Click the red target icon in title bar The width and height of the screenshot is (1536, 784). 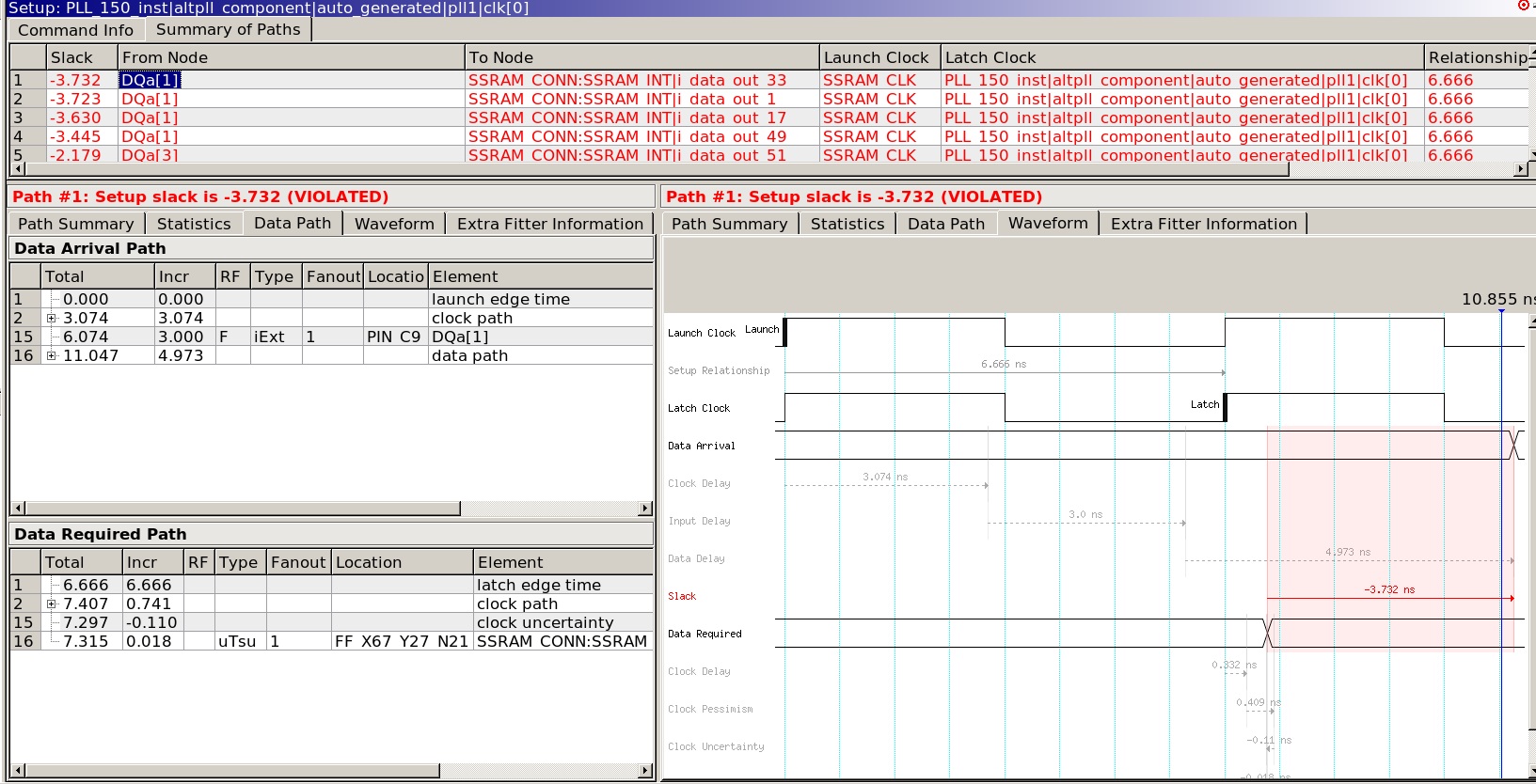click(x=1523, y=6)
